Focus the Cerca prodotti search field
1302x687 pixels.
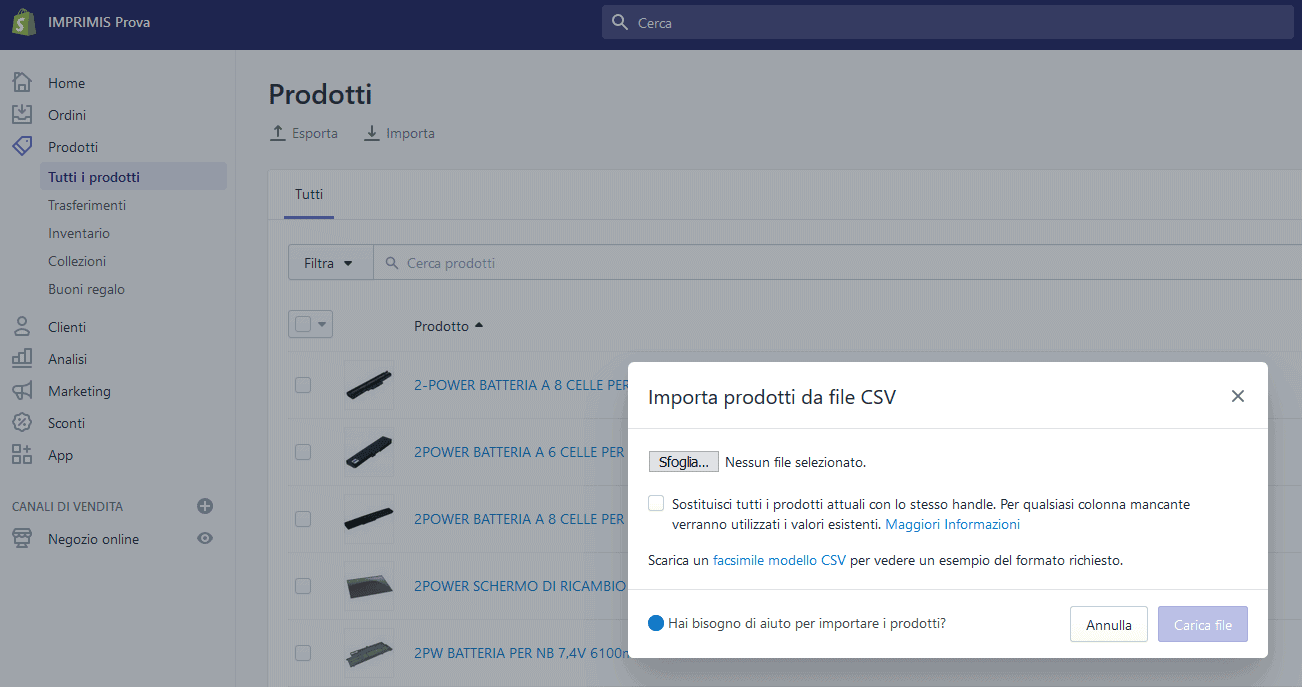tap(838, 263)
